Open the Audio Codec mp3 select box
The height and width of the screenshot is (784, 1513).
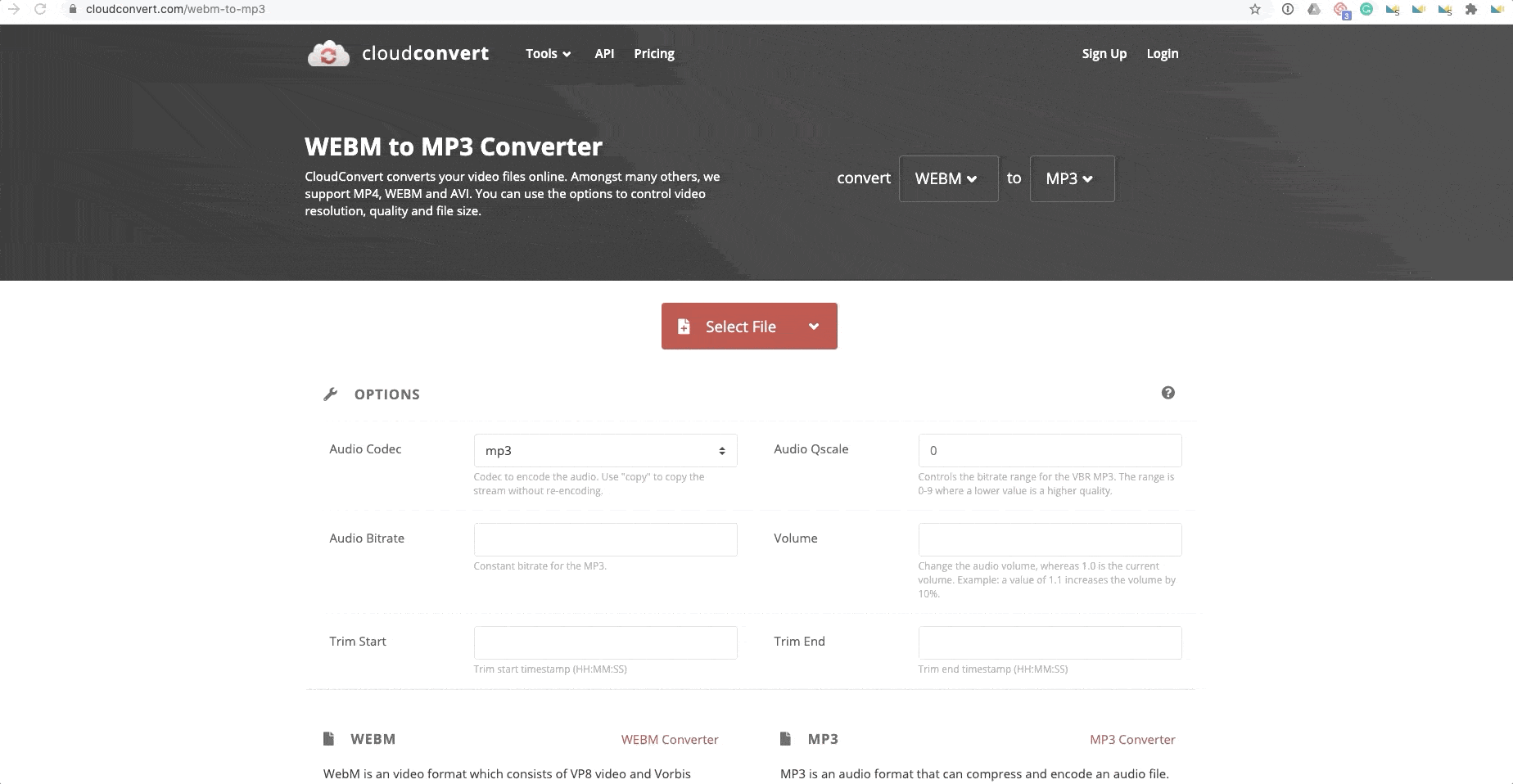tap(605, 451)
